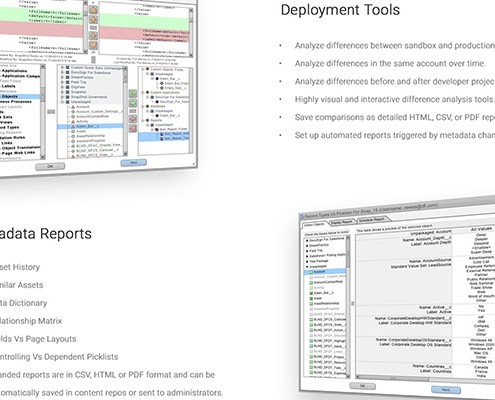Image resolution: width=495 pixels, height=400 pixels.
Task: Click the bottommost orange arrow between diff panes
Action: (x=94, y=45)
